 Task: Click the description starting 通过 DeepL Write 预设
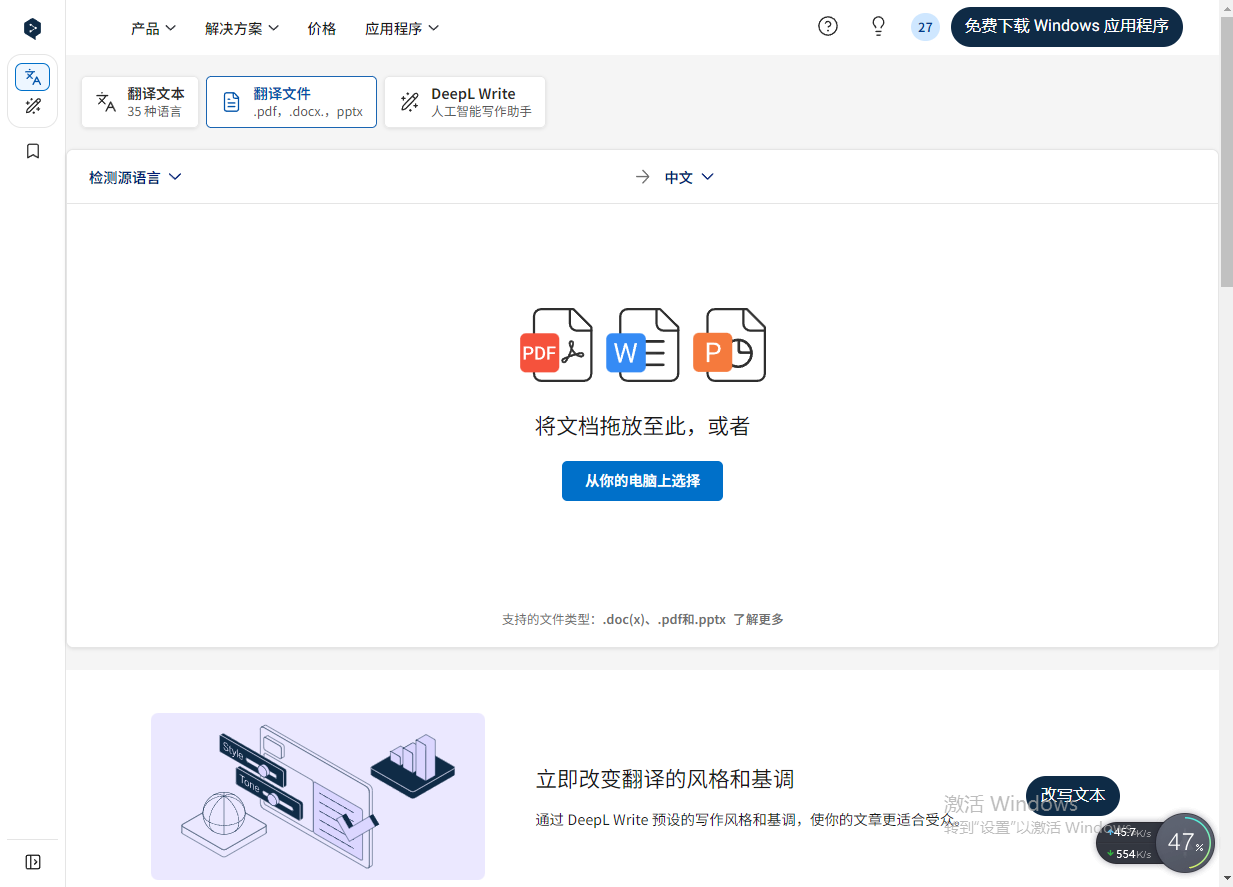coord(748,820)
